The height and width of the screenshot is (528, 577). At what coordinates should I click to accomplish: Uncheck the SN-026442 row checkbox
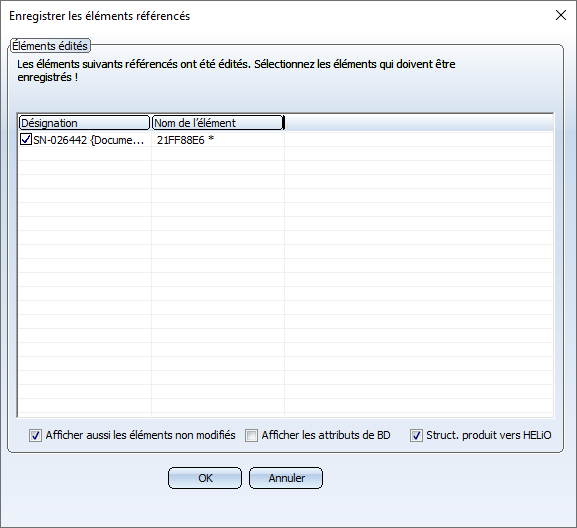26,139
